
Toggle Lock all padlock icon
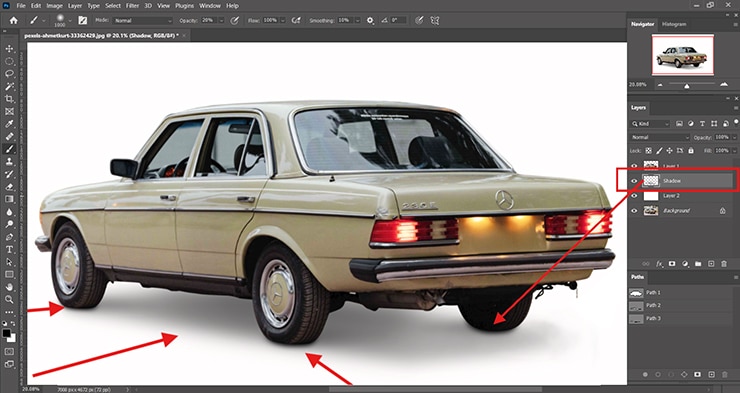[x=691, y=151]
